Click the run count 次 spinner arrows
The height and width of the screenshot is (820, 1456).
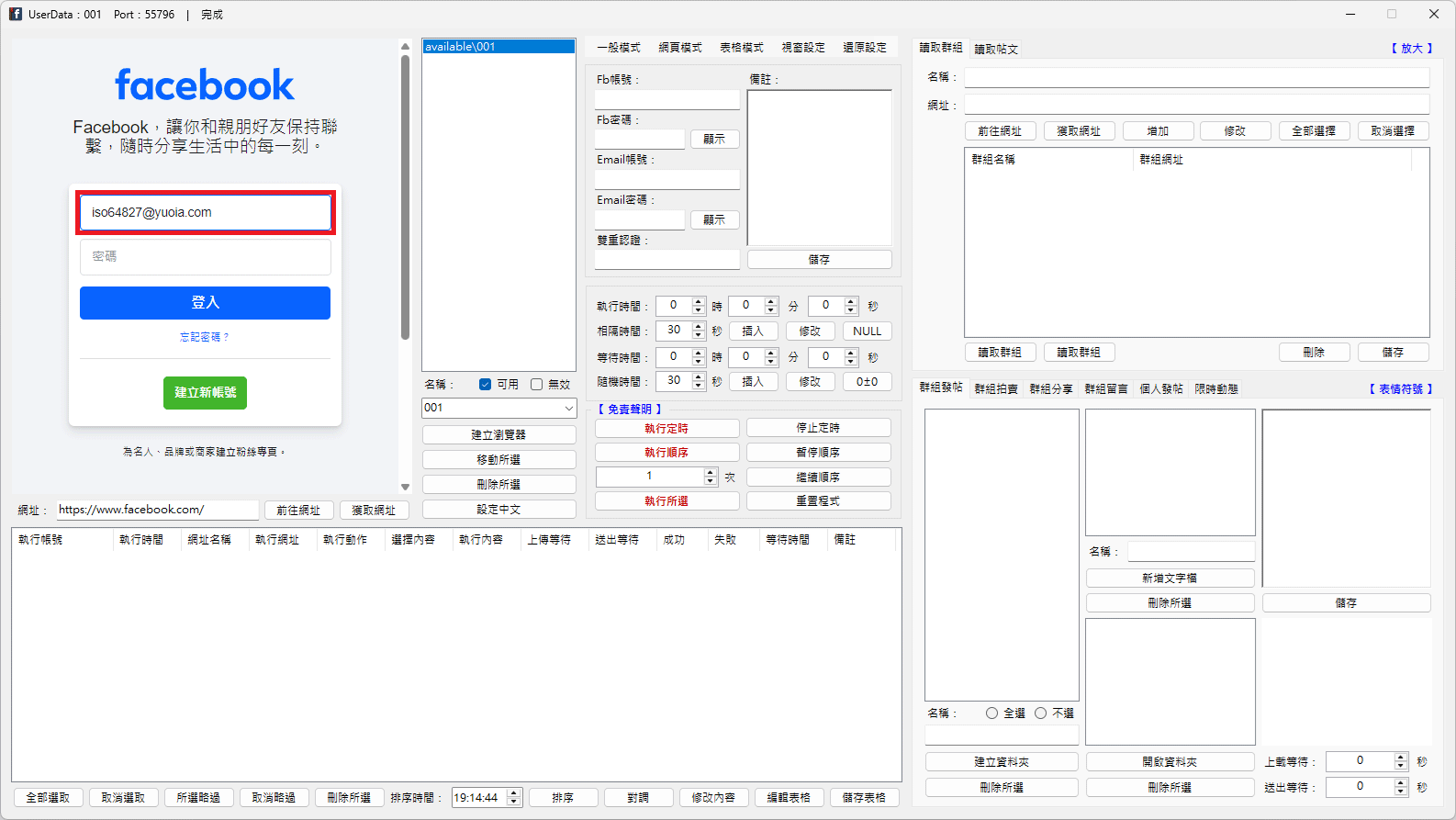pos(710,477)
